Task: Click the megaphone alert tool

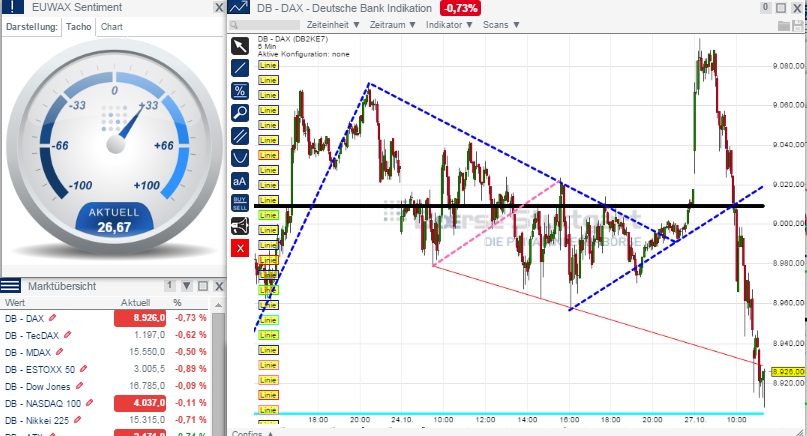Action: point(240,226)
